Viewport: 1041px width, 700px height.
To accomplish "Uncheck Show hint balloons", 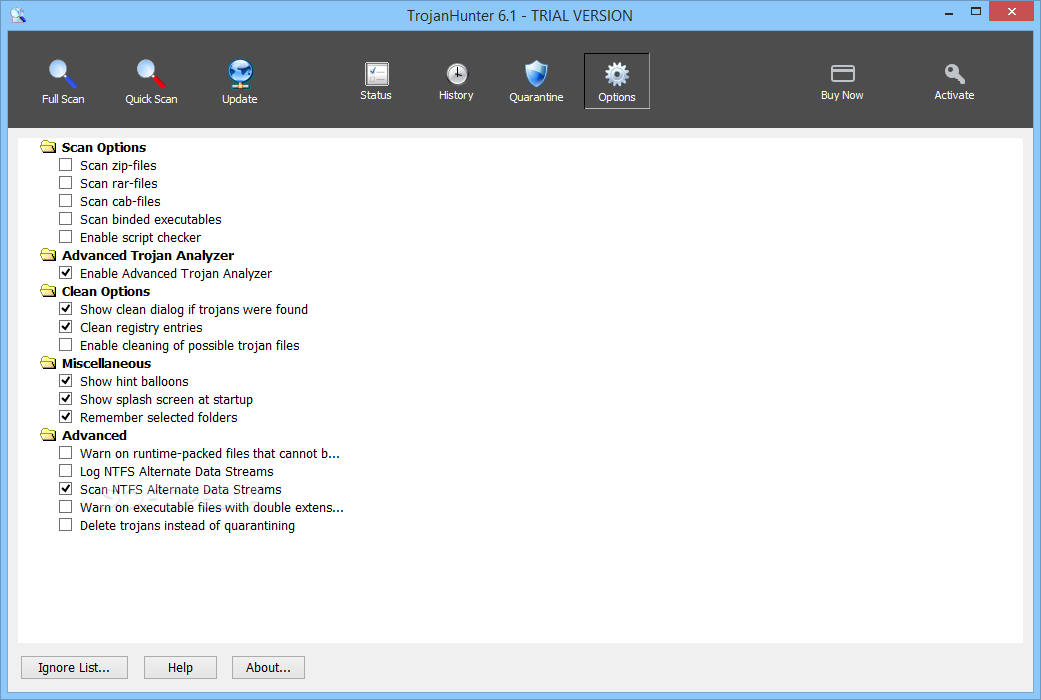I will pos(66,381).
